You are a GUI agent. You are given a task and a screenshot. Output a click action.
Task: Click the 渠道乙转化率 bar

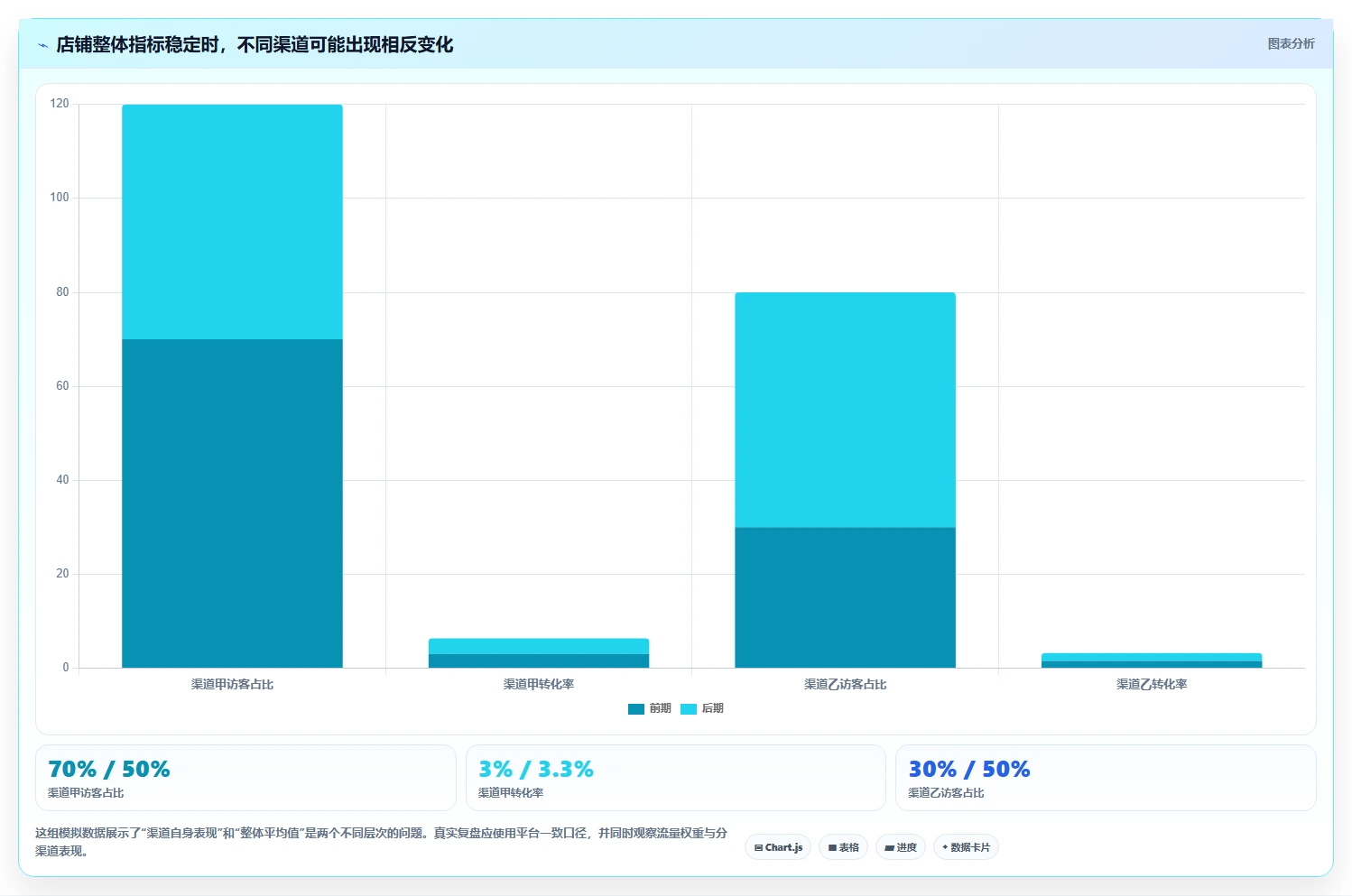[1152, 660]
